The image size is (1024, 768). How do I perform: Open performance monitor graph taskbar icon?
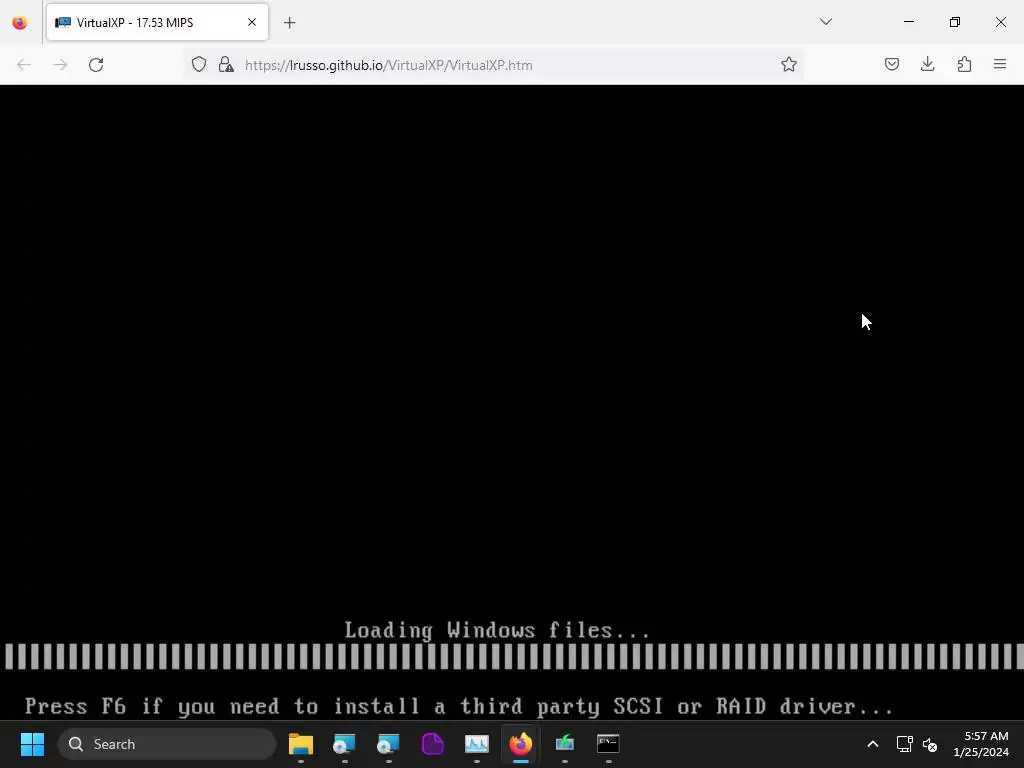coord(477,744)
